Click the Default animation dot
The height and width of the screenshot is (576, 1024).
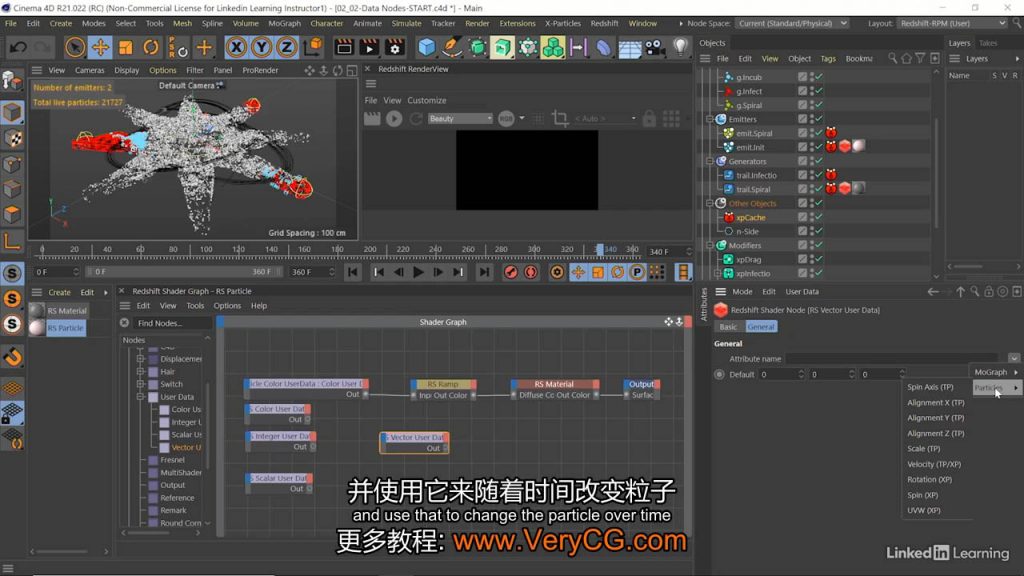pos(719,374)
